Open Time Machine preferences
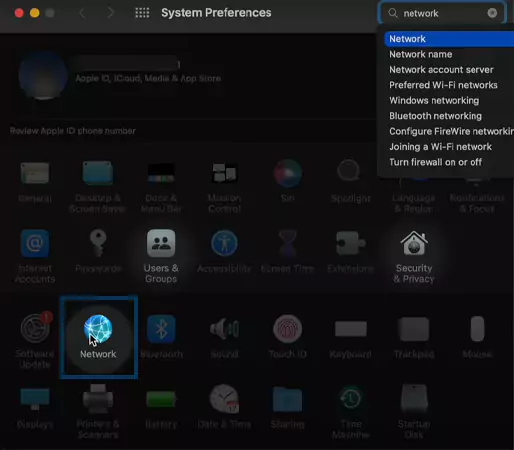This screenshot has height=450, width=514. pyautogui.click(x=351, y=399)
